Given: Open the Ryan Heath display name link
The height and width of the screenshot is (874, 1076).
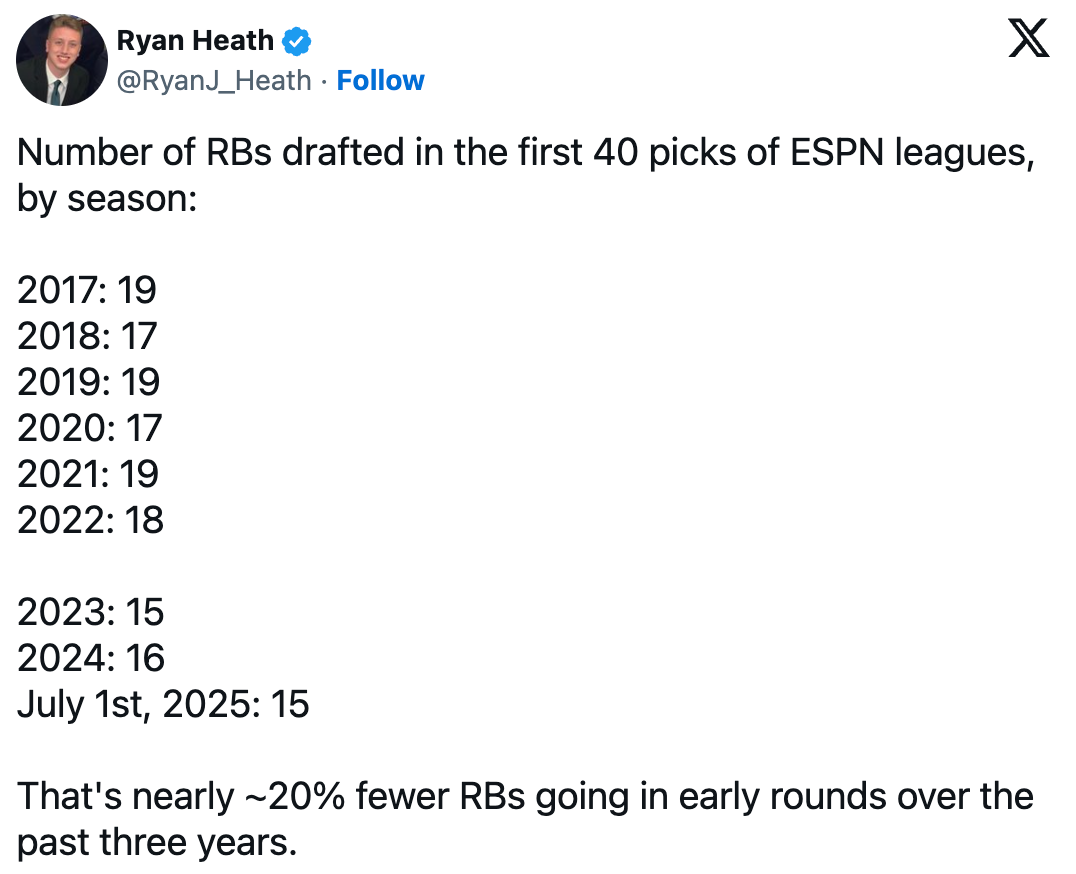Looking at the screenshot, I should 195,41.
